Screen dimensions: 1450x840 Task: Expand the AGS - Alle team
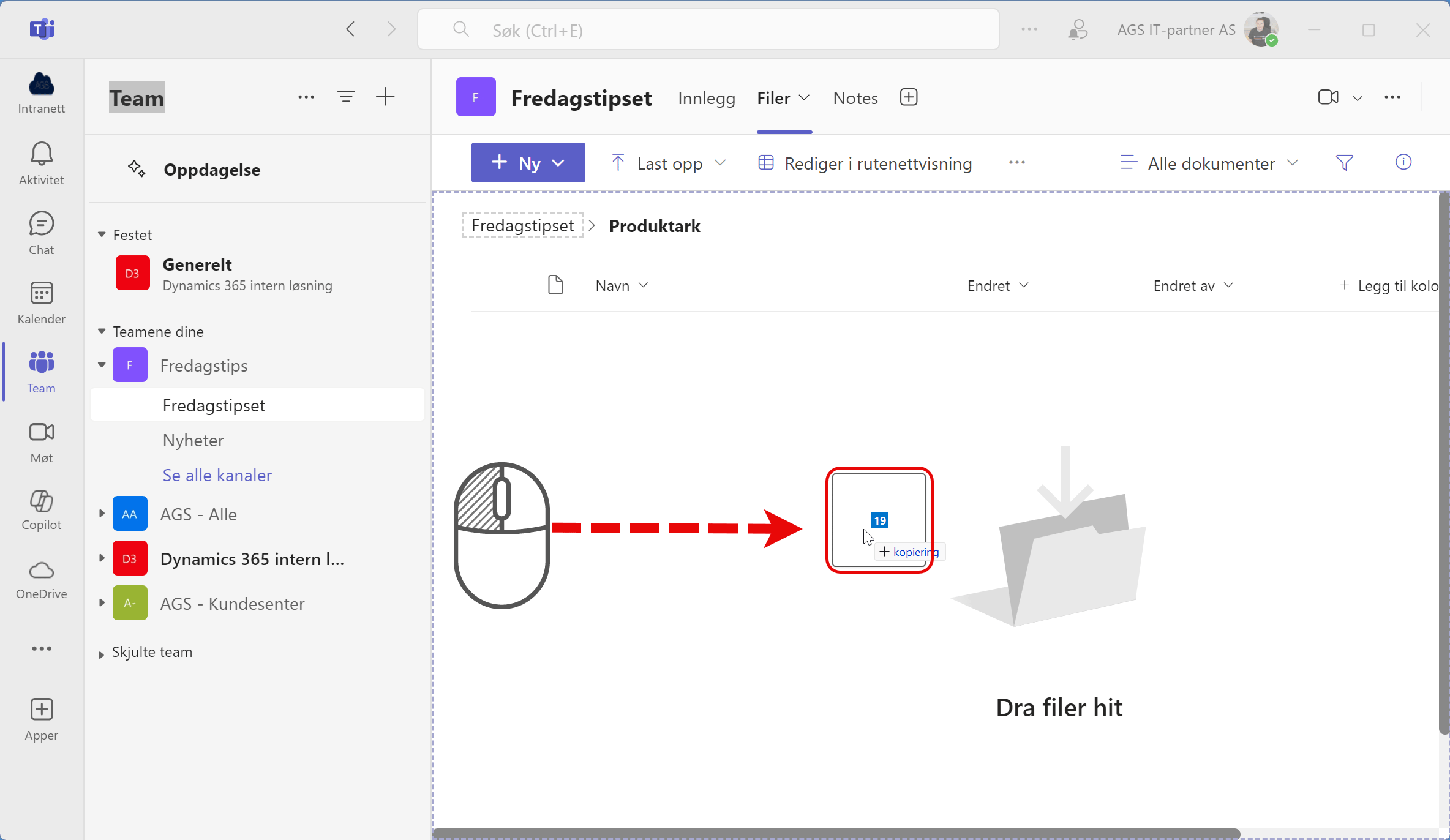click(101, 514)
